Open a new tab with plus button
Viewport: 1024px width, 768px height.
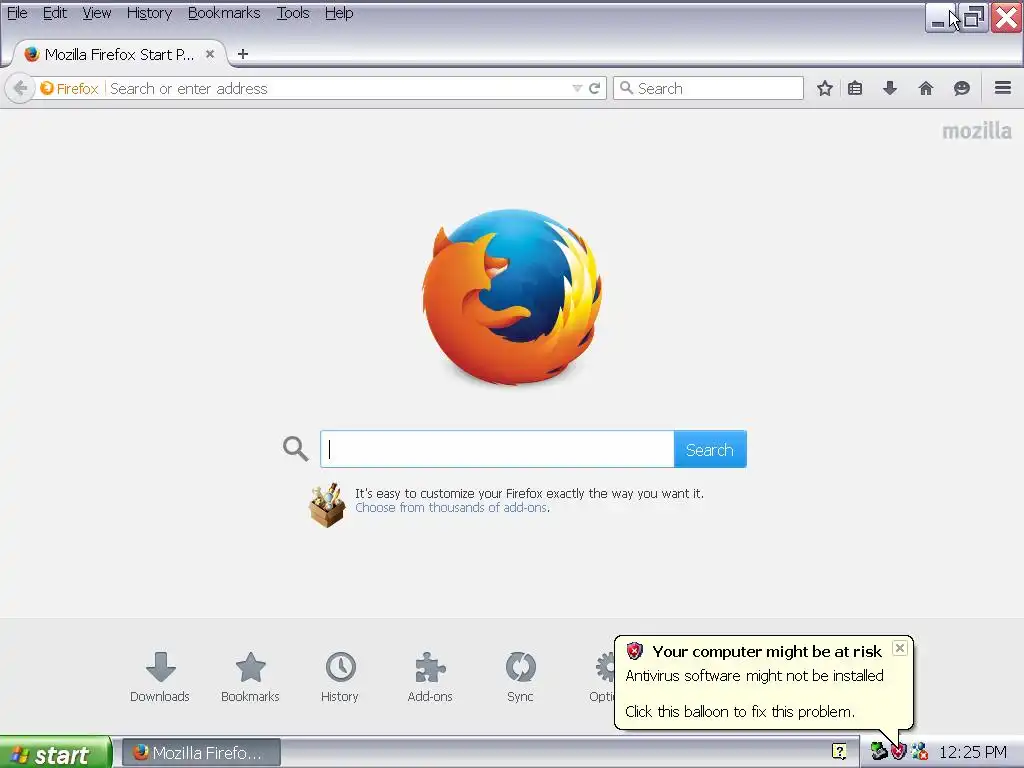pyautogui.click(x=243, y=54)
